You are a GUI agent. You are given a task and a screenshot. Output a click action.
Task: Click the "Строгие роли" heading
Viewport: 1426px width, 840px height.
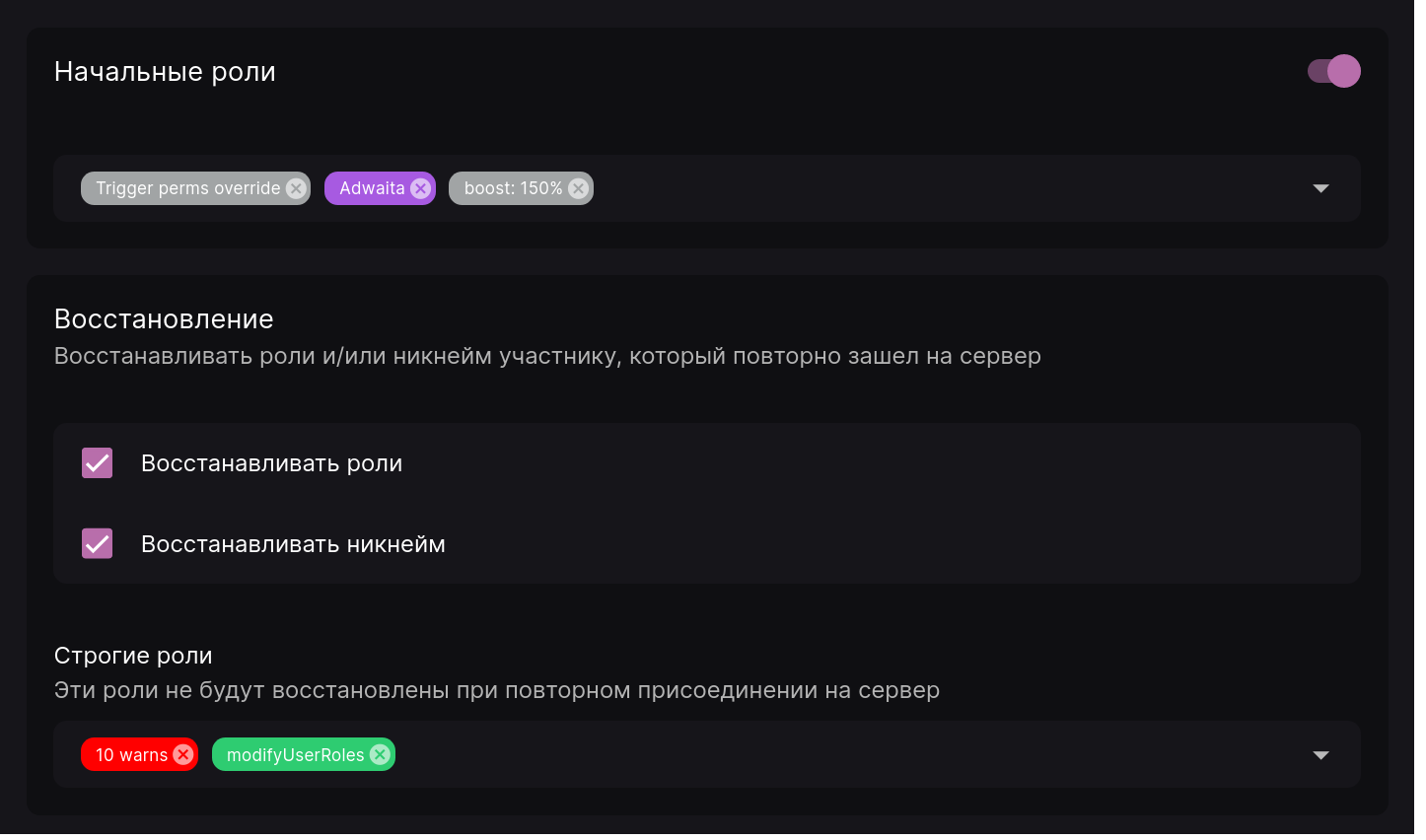tap(133, 655)
